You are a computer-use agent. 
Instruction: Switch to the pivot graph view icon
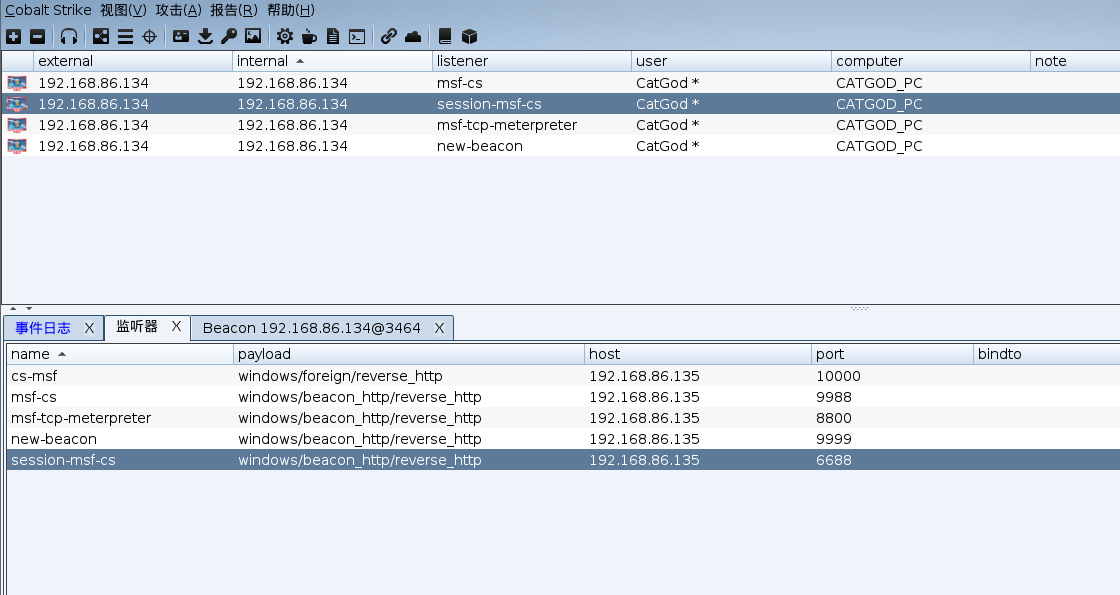[x=101, y=36]
